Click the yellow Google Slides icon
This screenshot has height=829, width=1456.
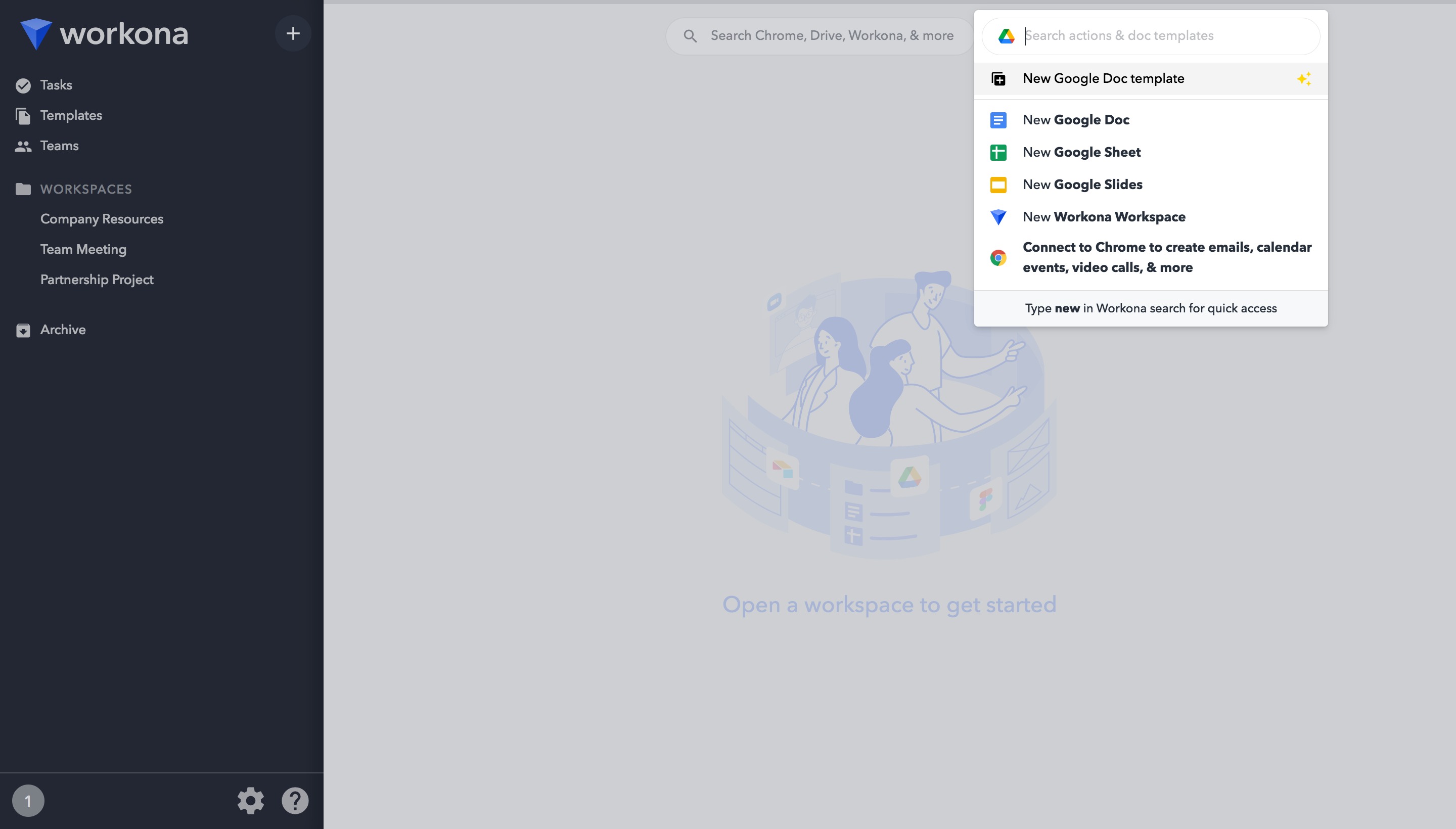pos(998,185)
